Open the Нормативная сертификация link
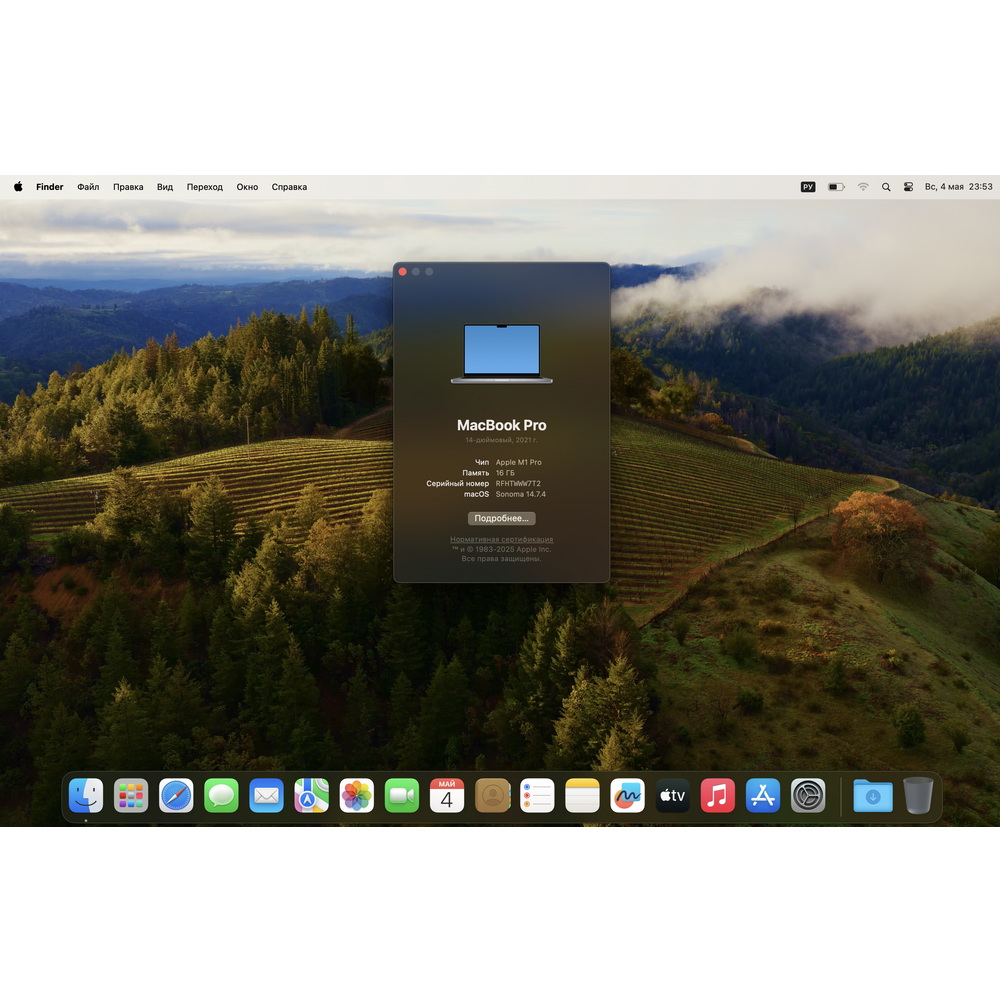This screenshot has height=1000, width=1000. (x=501, y=540)
